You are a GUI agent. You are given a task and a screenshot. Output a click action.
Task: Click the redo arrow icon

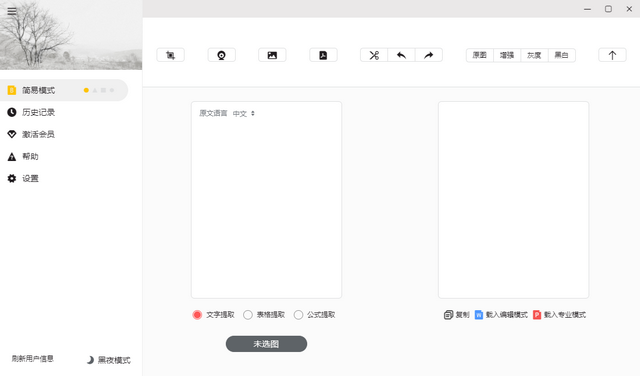coord(429,55)
